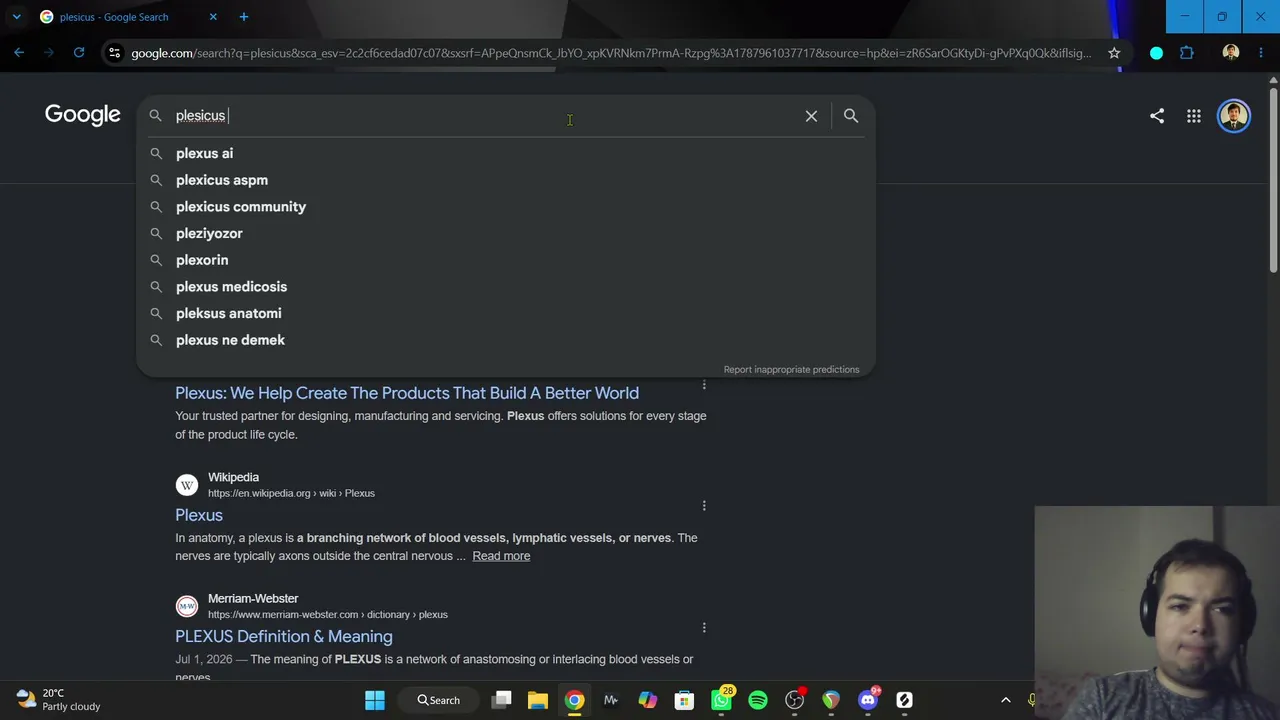The width and height of the screenshot is (1280, 720).
Task: Open the Windows Start menu
Action: (x=375, y=700)
